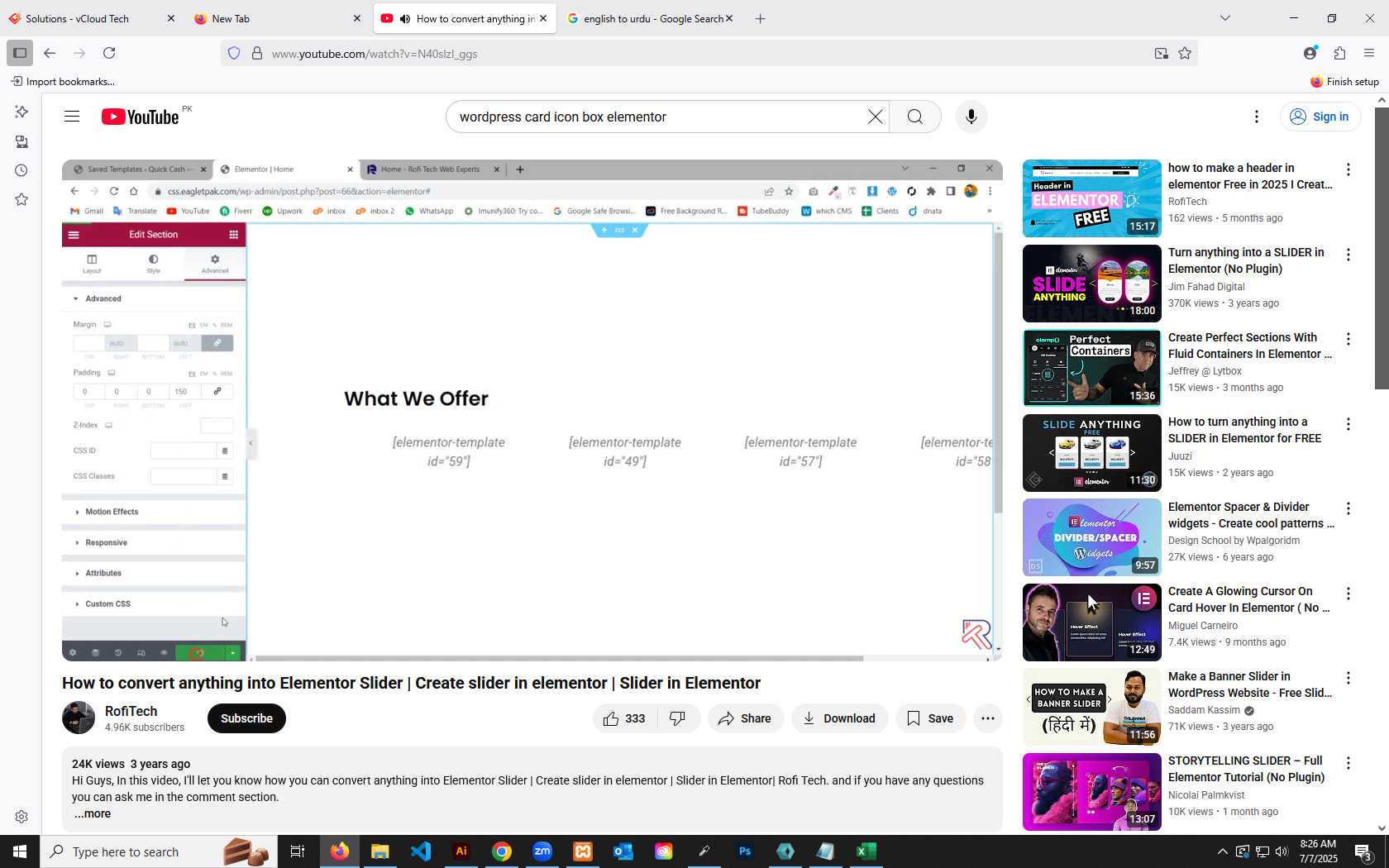Image resolution: width=1389 pixels, height=868 pixels.
Task: Open Firefox sidebar bookmarks star icon
Action: coord(21,199)
